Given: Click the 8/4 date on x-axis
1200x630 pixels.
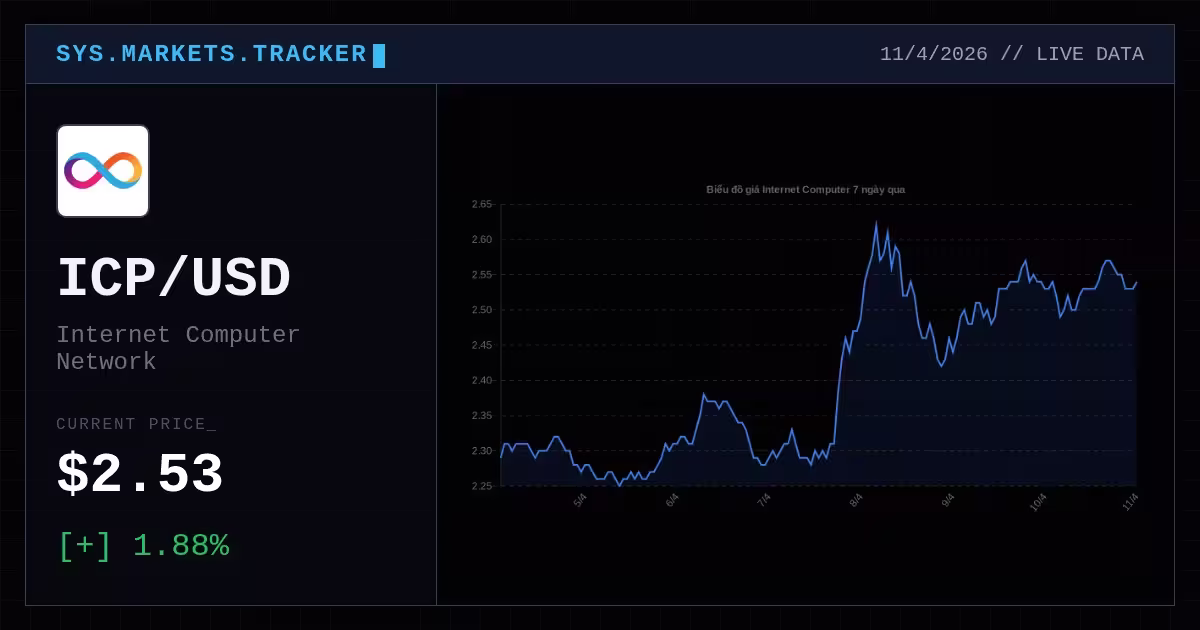Looking at the screenshot, I should [x=856, y=500].
